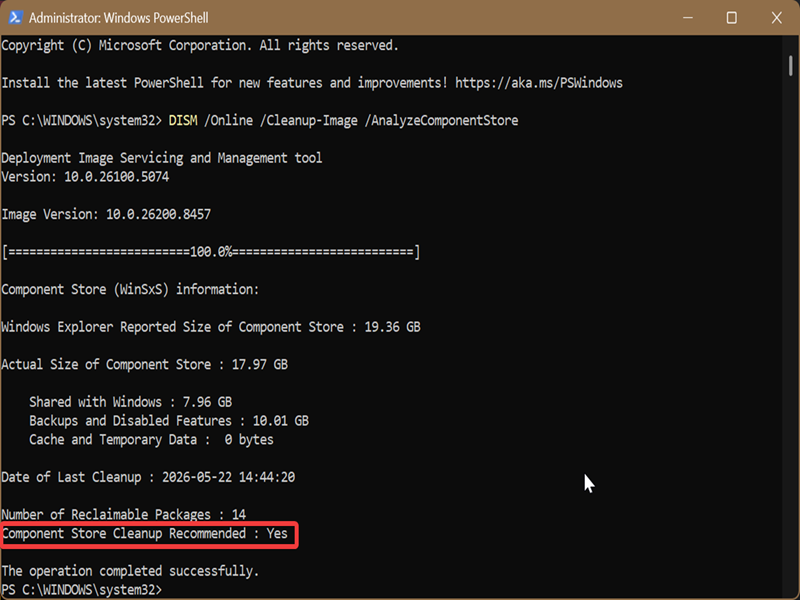800x600 pixels.
Task: Click Backups and Disabled Features line
Action: pyautogui.click(x=169, y=421)
